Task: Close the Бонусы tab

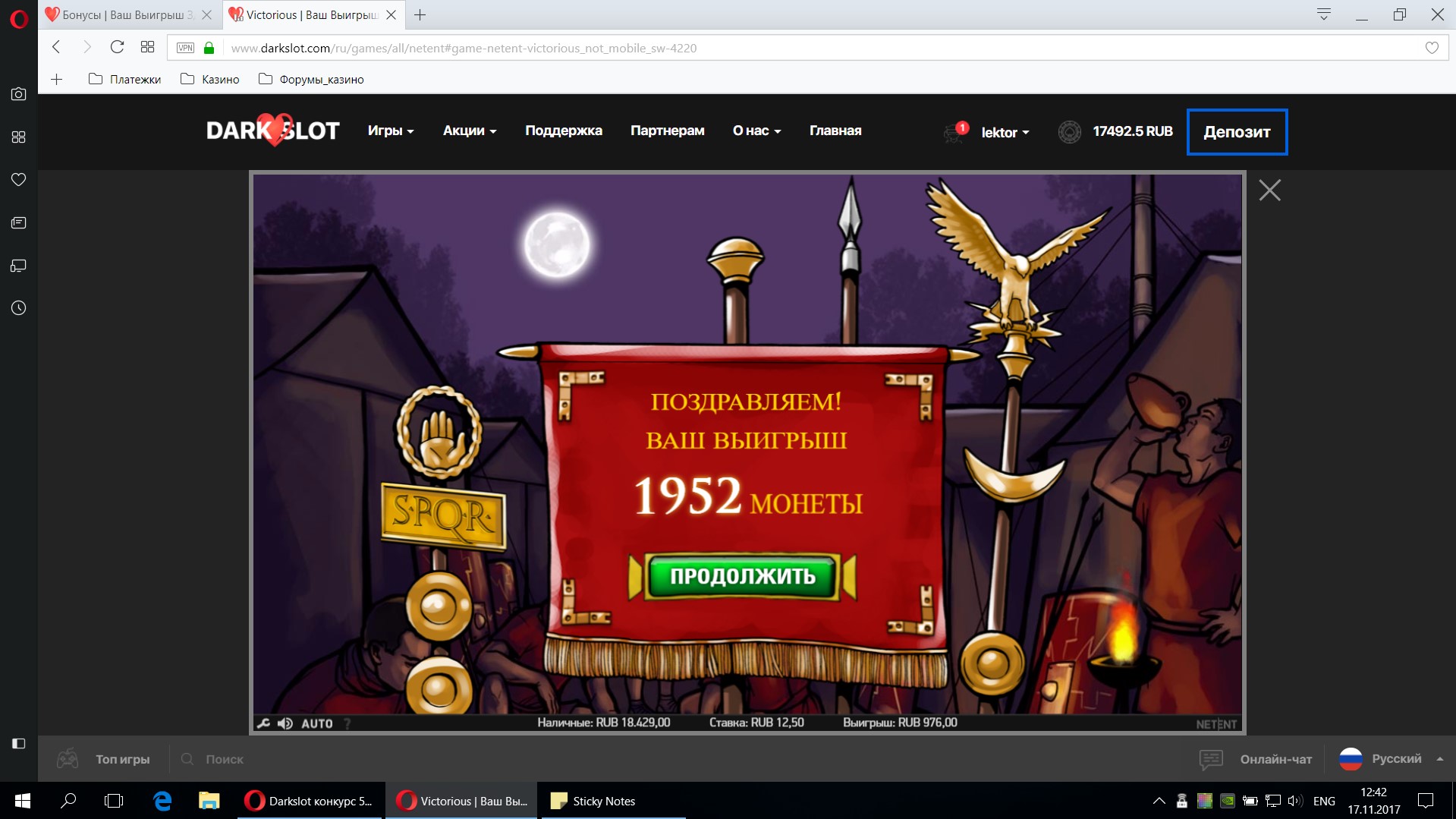Action: [206, 14]
